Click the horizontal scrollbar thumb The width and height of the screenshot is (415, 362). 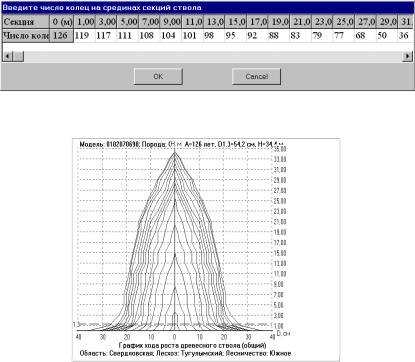click(x=18, y=57)
